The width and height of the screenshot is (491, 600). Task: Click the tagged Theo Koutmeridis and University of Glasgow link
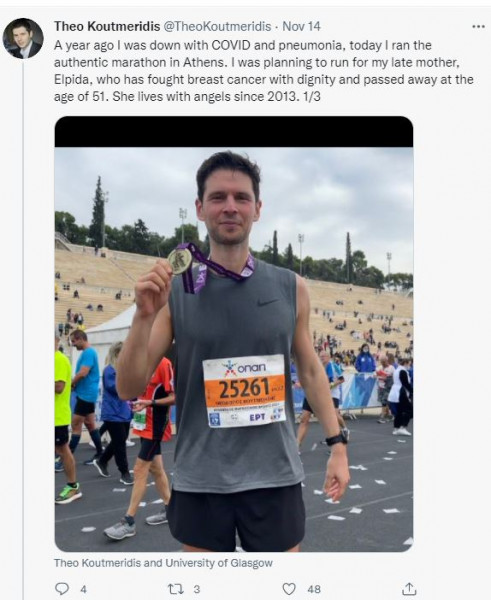pyautogui.click(x=163, y=563)
